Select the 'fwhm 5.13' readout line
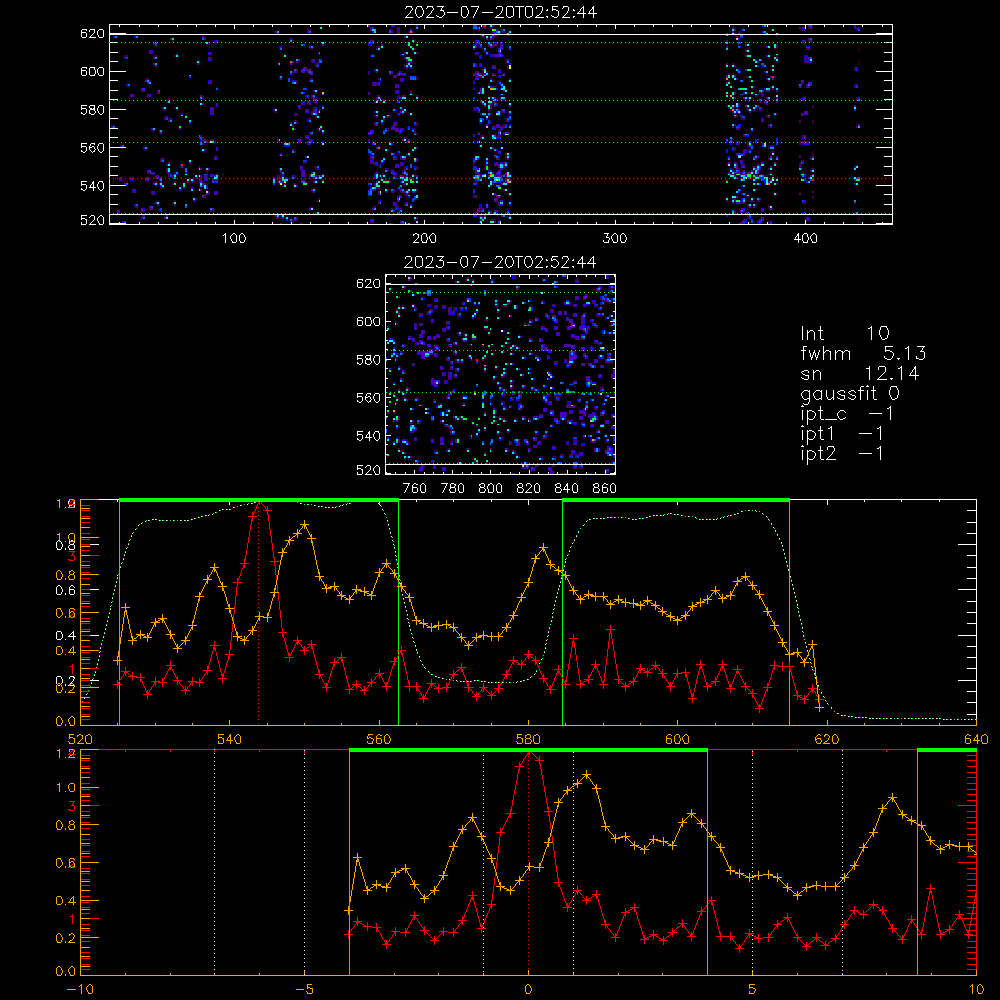Viewport: 1000px width, 1000px height. coord(863,353)
